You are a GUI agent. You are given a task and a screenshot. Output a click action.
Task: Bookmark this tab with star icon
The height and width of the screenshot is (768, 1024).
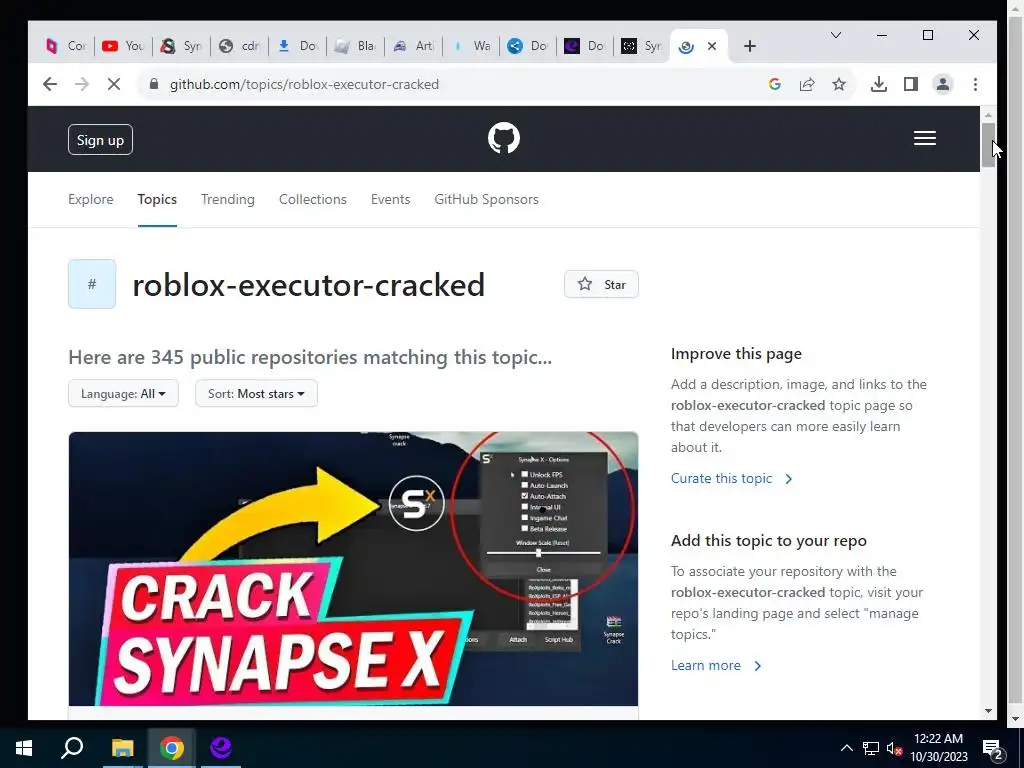[839, 84]
